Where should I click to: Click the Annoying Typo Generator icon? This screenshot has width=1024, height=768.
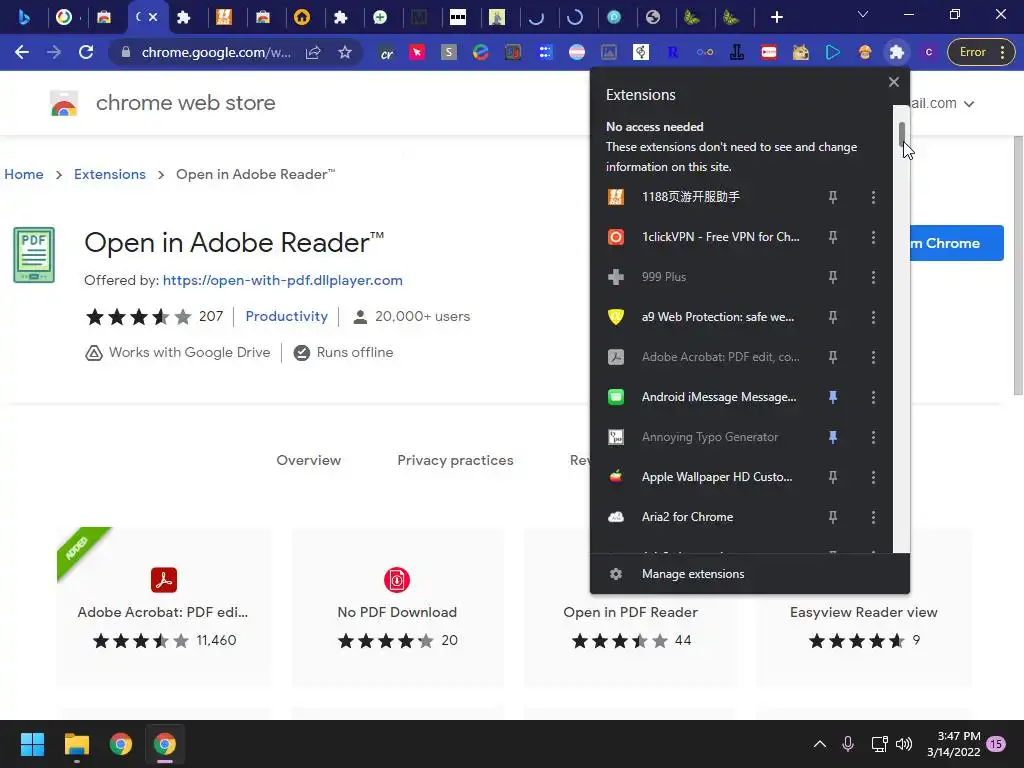[616, 437]
